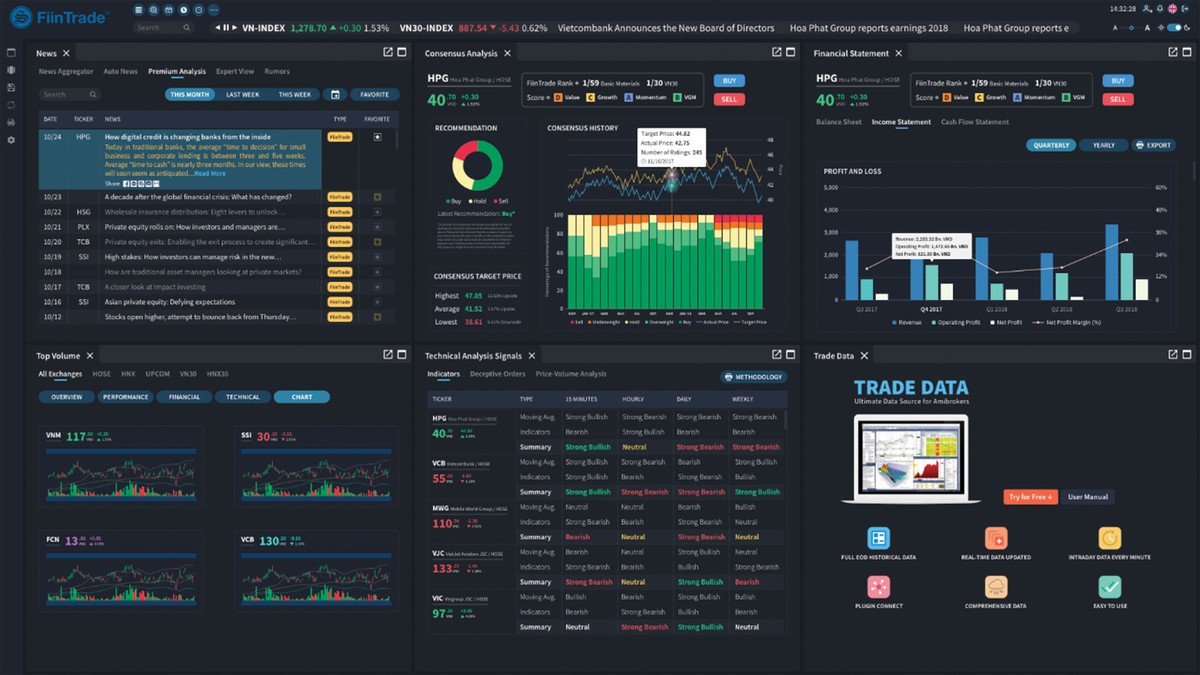Pop out the Consensus Analysis panel
This screenshot has width=1200, height=675.
(776, 52)
